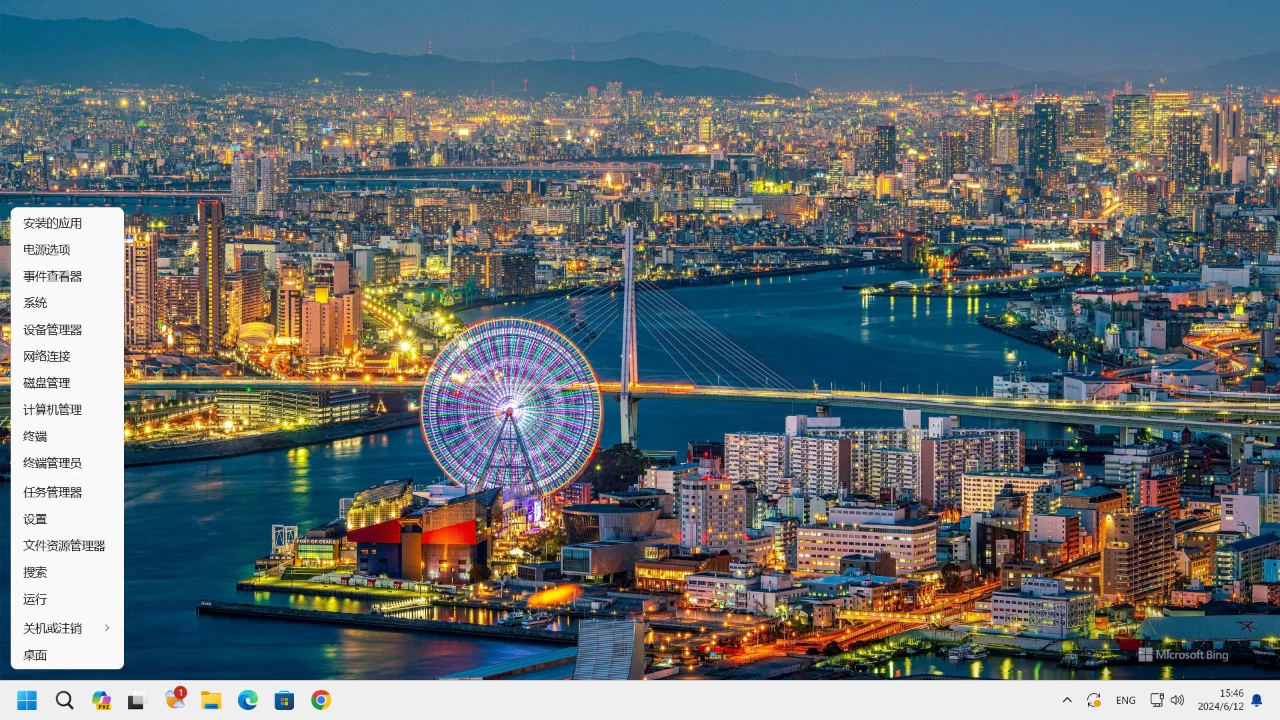Open the Start menu
This screenshot has width=1280, height=720.
[x=27, y=700]
